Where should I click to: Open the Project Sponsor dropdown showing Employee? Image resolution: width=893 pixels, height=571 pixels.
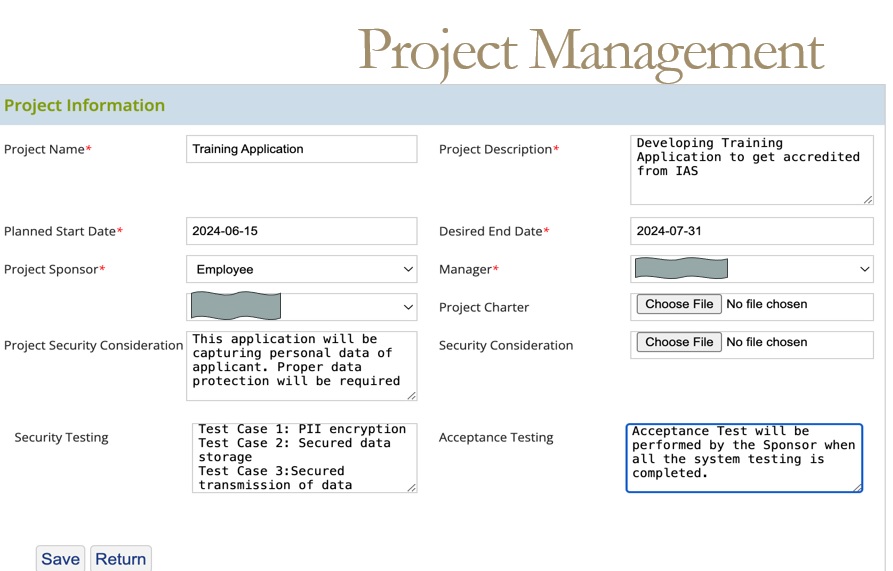click(301, 269)
